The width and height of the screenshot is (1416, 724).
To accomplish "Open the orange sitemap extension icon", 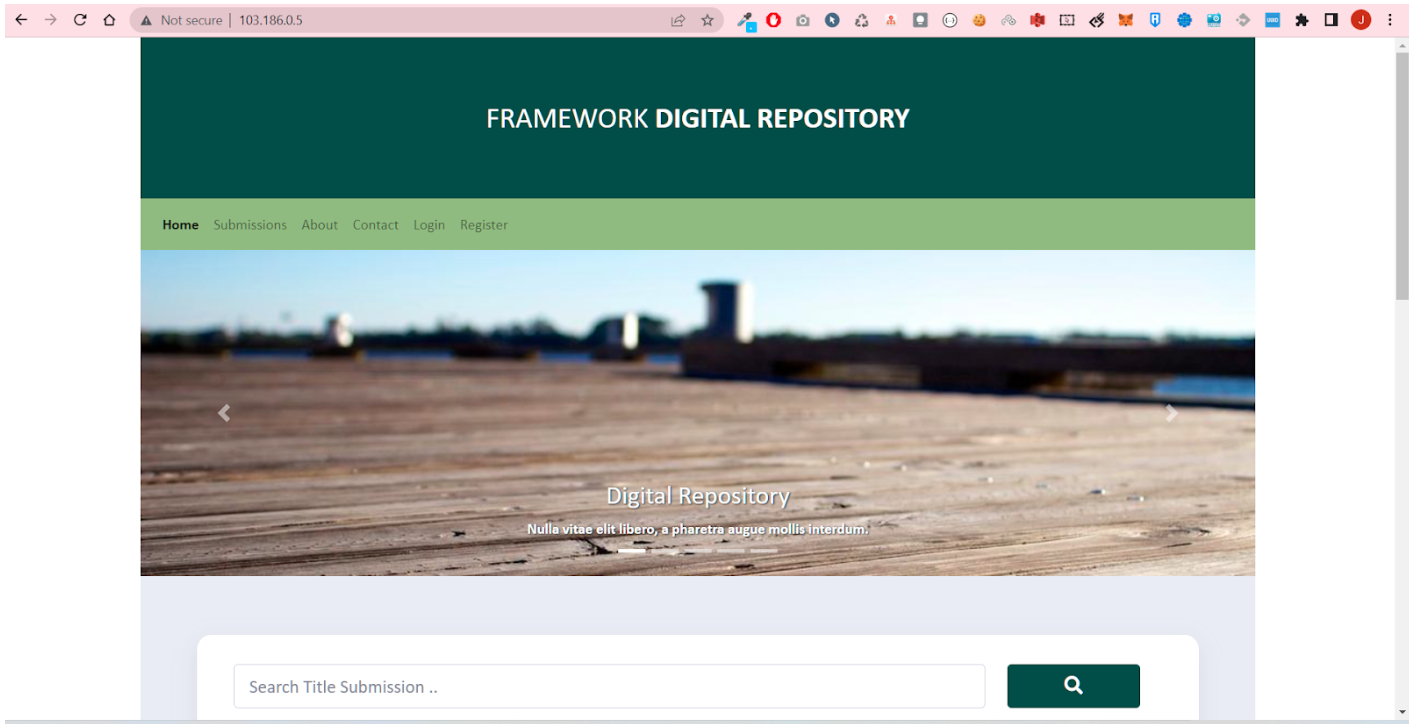I will point(890,20).
